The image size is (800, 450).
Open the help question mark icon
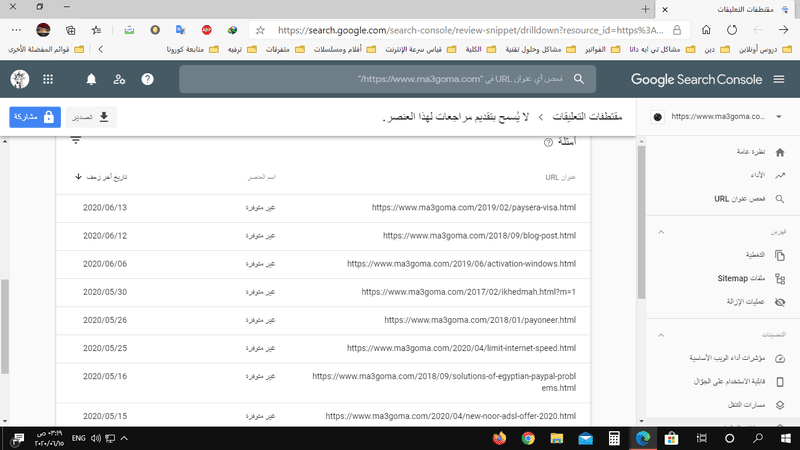[147, 79]
